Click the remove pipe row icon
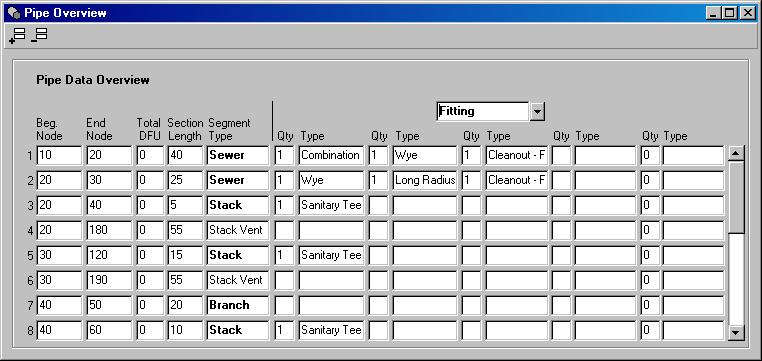This screenshot has height=361, width=762. click(x=39, y=35)
